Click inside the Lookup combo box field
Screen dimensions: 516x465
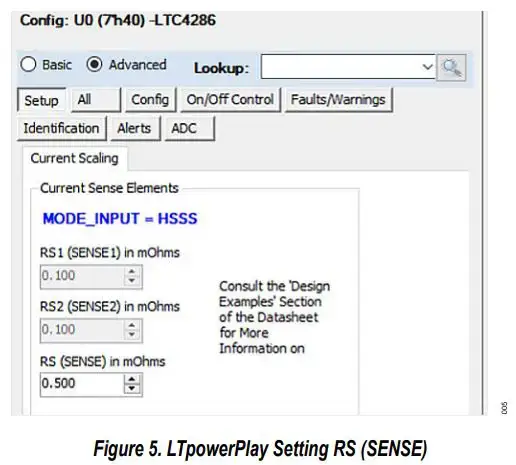348,67
